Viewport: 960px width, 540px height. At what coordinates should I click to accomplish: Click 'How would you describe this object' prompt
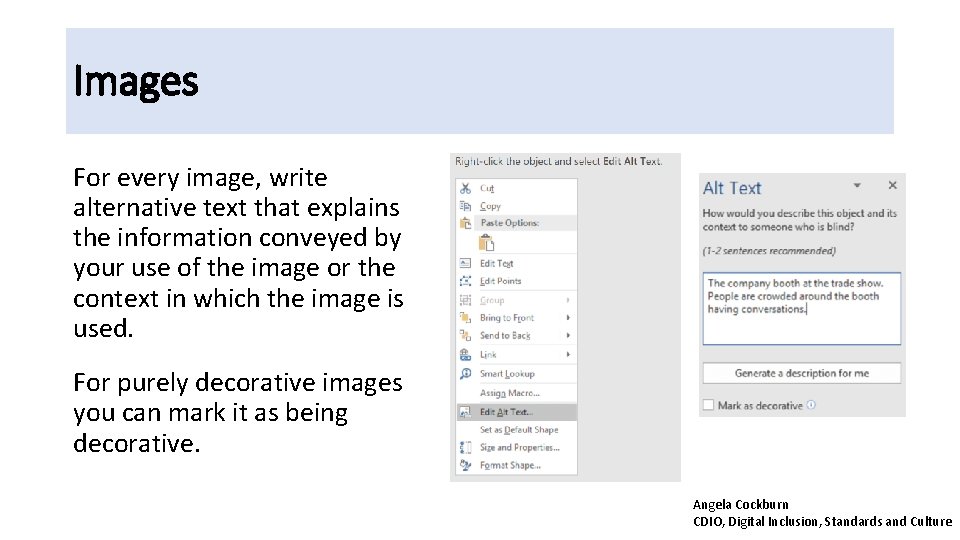click(800, 220)
